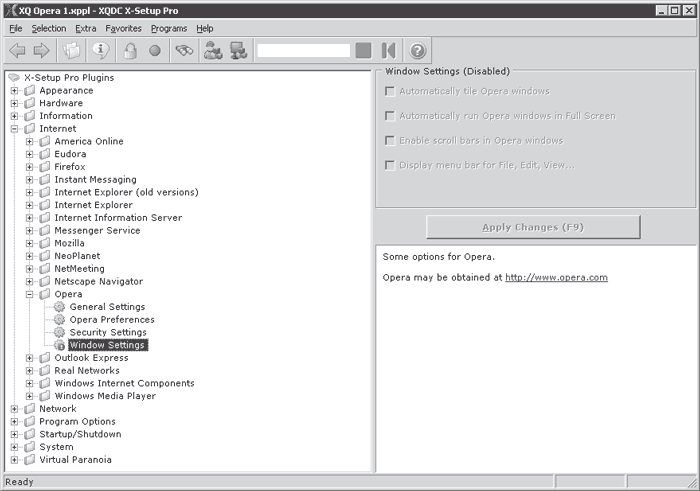Open the http://www.opera.com link
The height and width of the screenshot is (491, 700).
(x=556, y=277)
